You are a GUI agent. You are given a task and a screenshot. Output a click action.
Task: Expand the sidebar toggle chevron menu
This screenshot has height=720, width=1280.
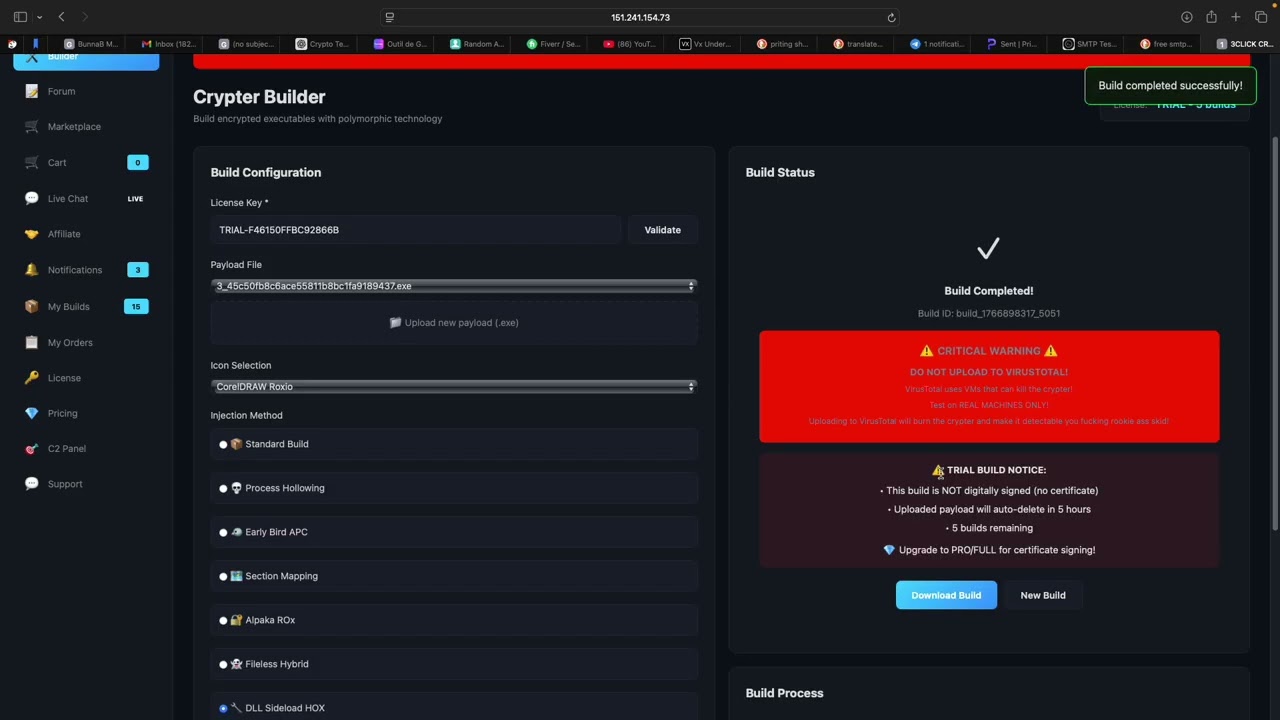tap(39, 17)
